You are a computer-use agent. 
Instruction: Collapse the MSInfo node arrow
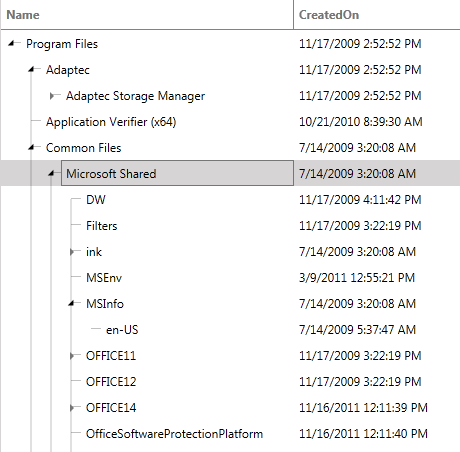[72, 303]
